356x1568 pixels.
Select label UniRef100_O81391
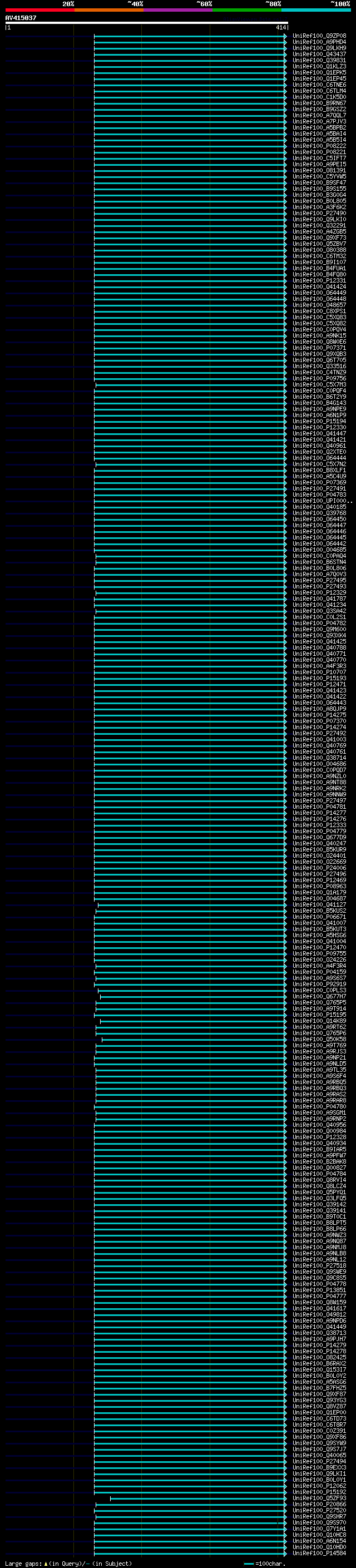[x=319, y=170]
